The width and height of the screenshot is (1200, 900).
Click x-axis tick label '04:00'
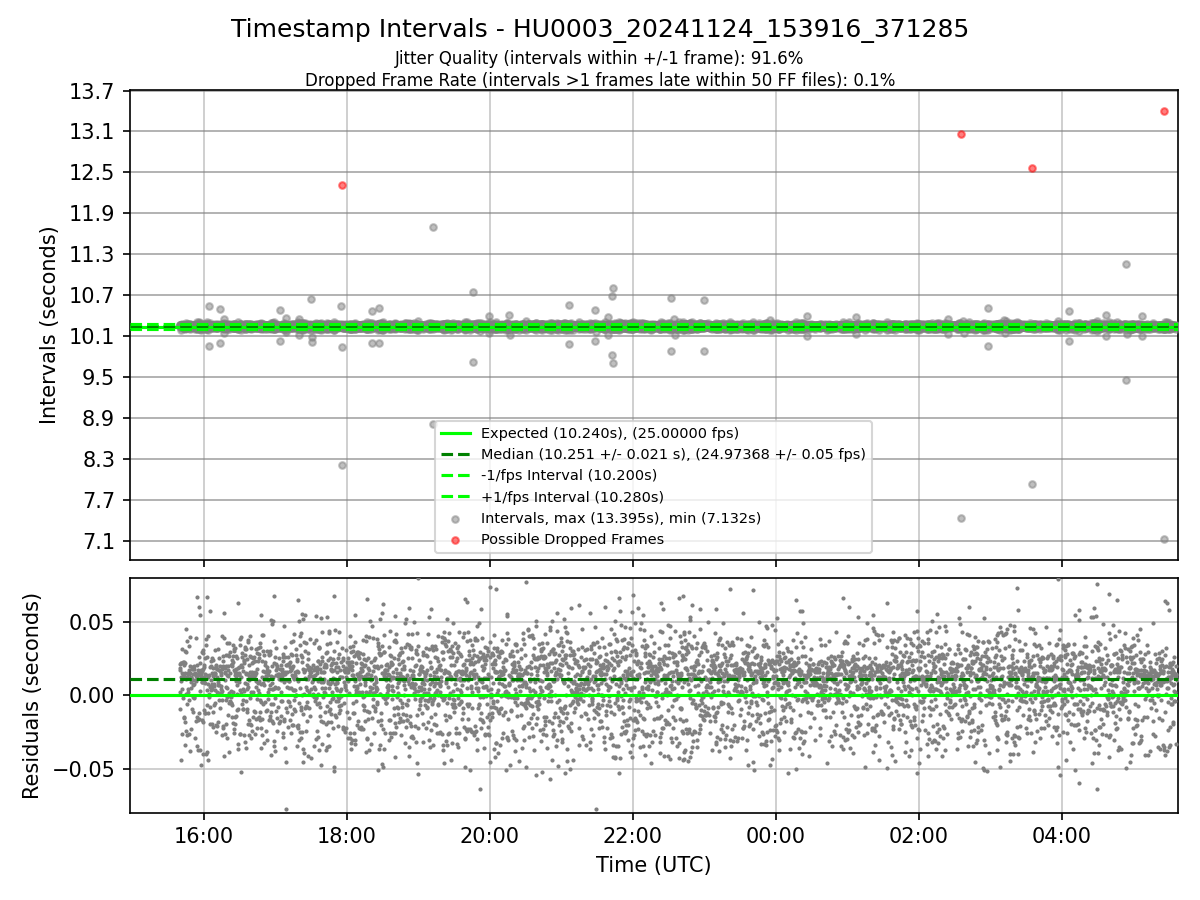1062,835
